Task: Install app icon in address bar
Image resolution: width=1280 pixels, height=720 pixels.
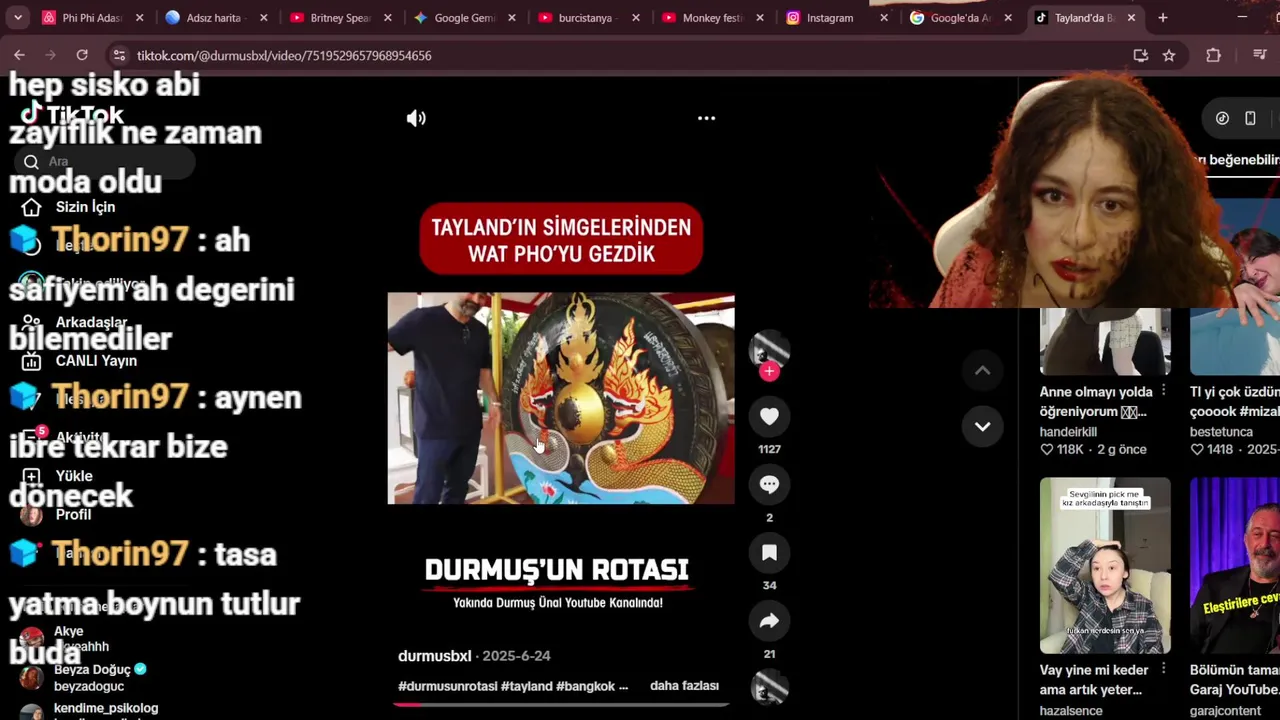Action: (x=1141, y=55)
